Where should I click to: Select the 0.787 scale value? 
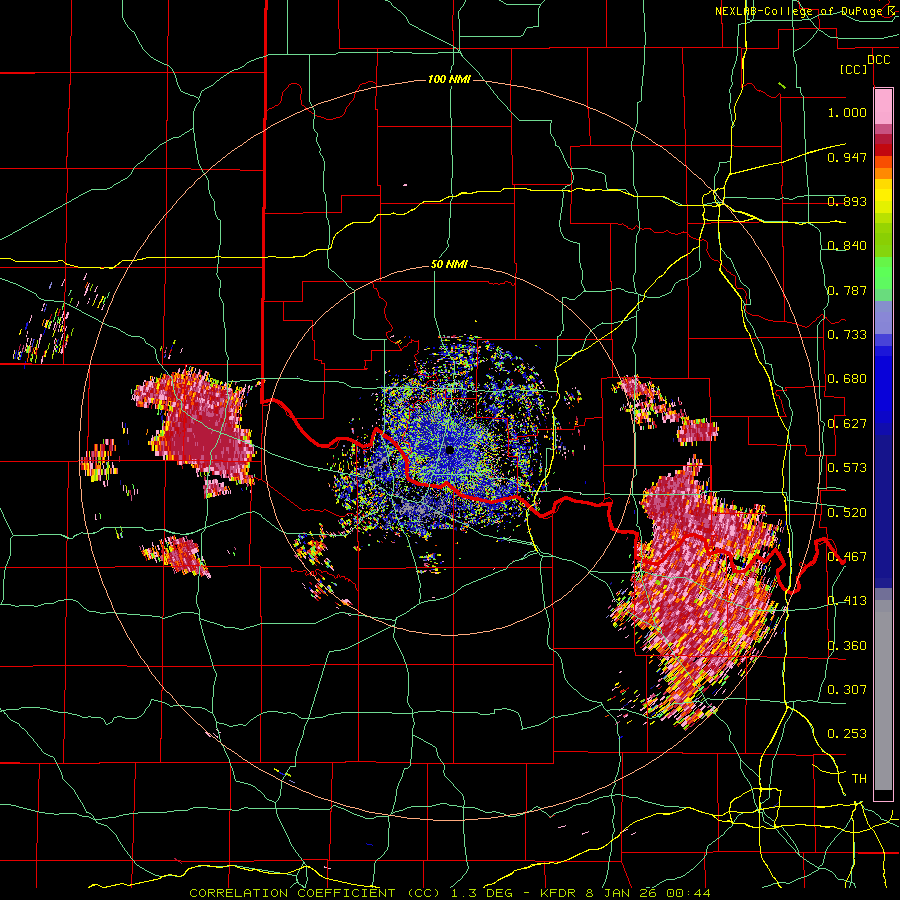847,290
